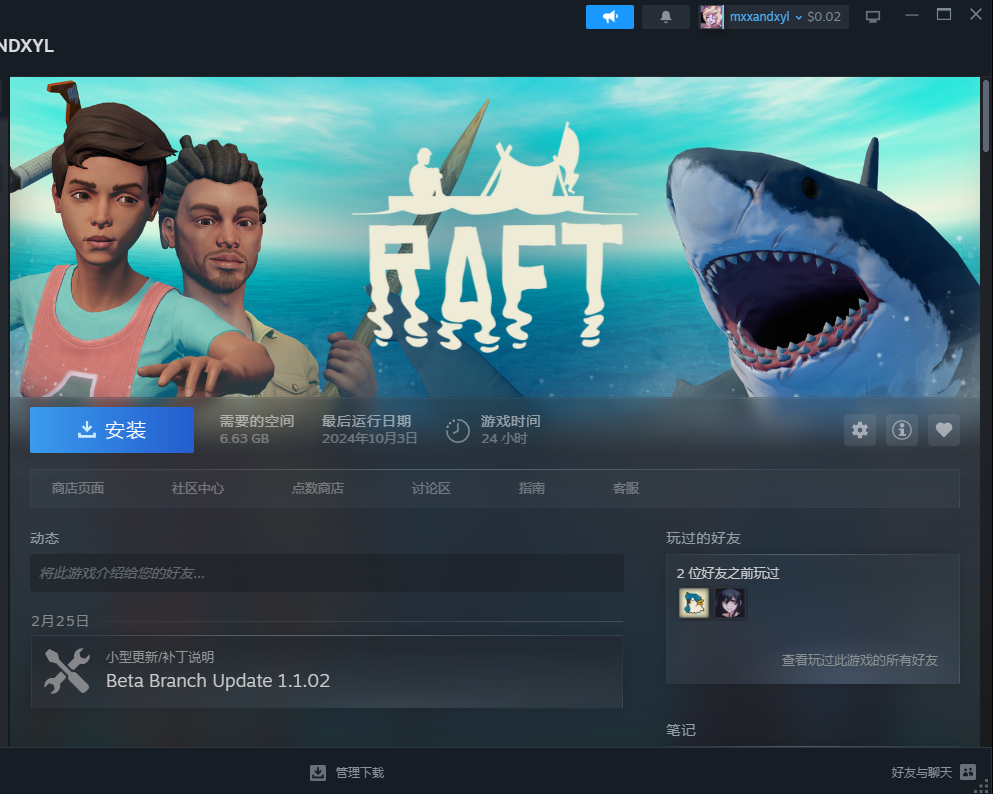
Task: Click the $0.02 wallet balance
Action: click(824, 17)
